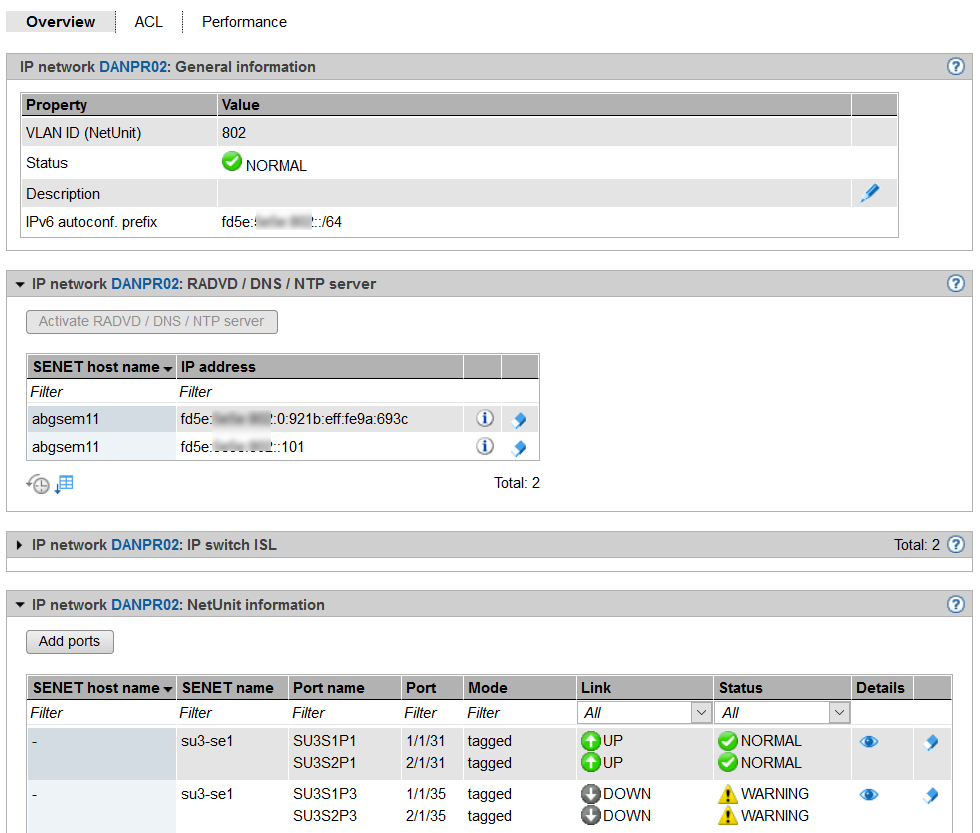Open help for NetUnit information panel
980x833 pixels.
click(955, 604)
